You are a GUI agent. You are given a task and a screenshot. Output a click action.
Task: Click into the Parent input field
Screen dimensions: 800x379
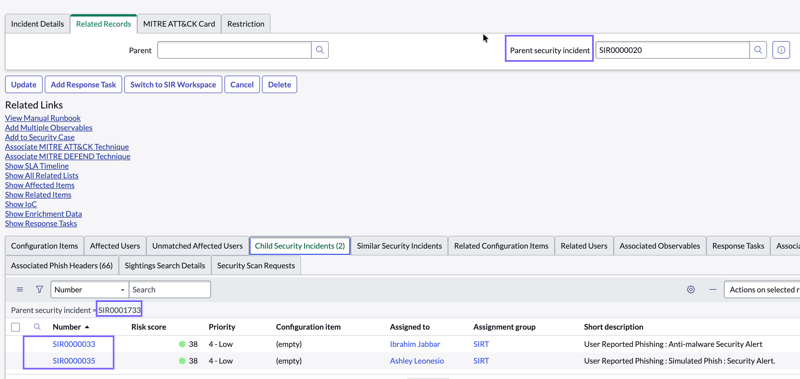pyautogui.click(x=234, y=50)
